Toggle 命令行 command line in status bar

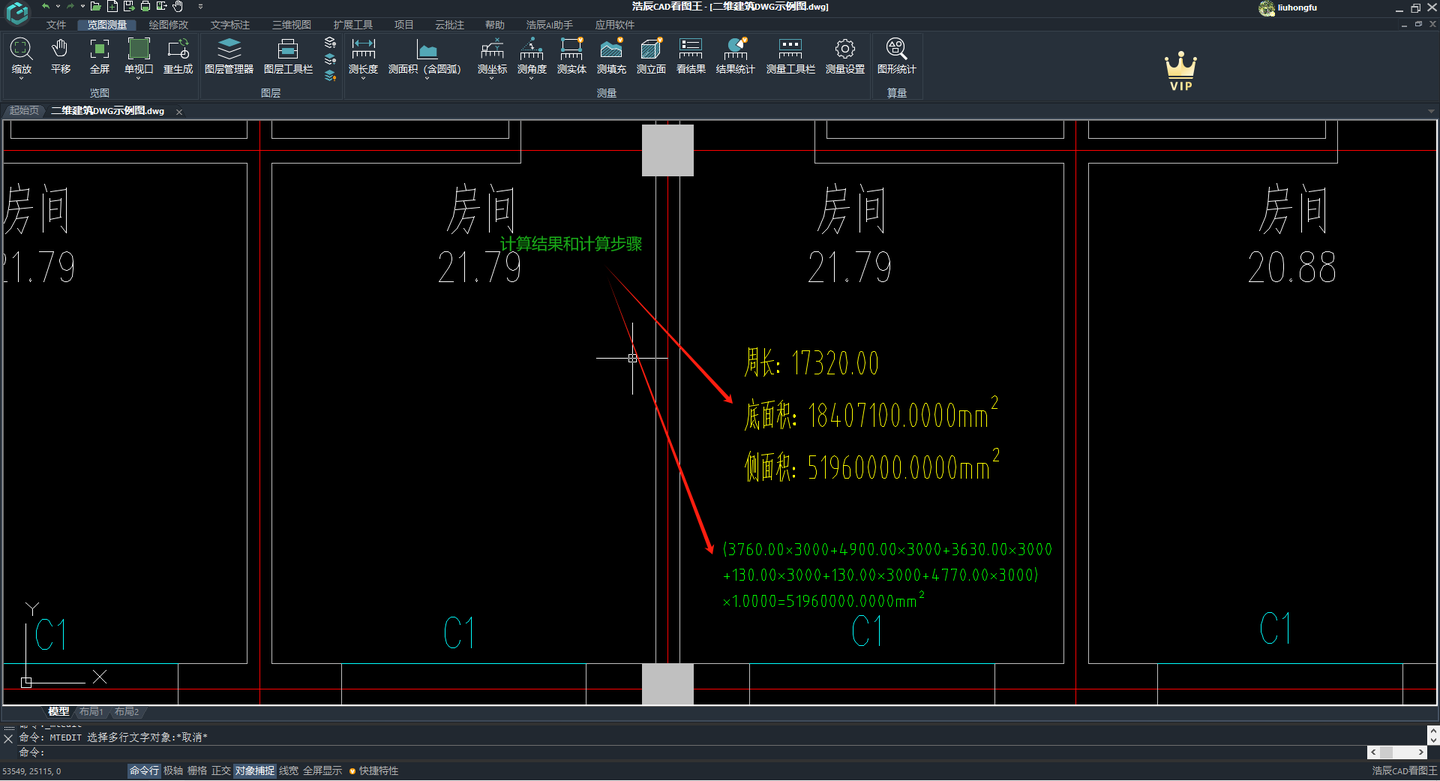point(143,771)
